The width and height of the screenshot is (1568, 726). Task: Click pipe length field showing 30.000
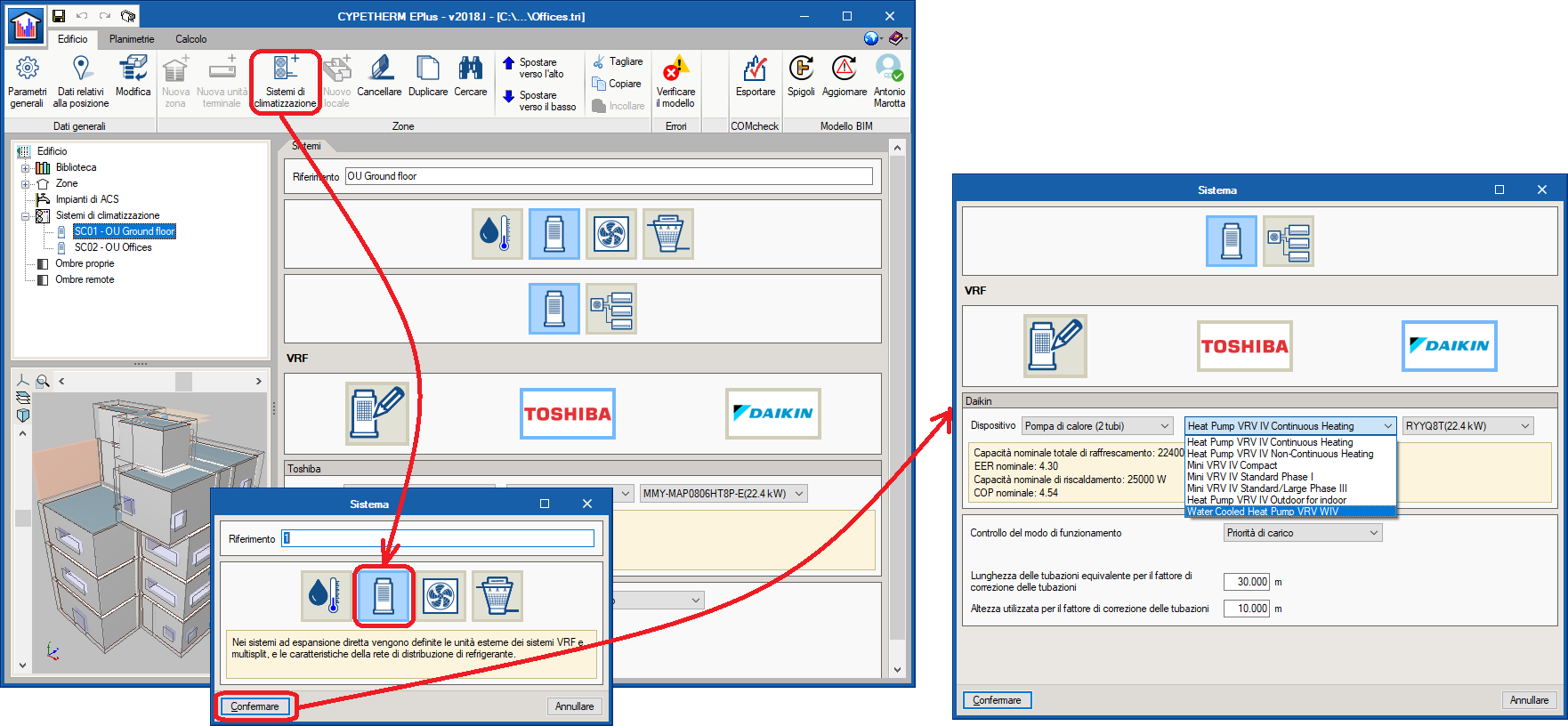[1247, 582]
